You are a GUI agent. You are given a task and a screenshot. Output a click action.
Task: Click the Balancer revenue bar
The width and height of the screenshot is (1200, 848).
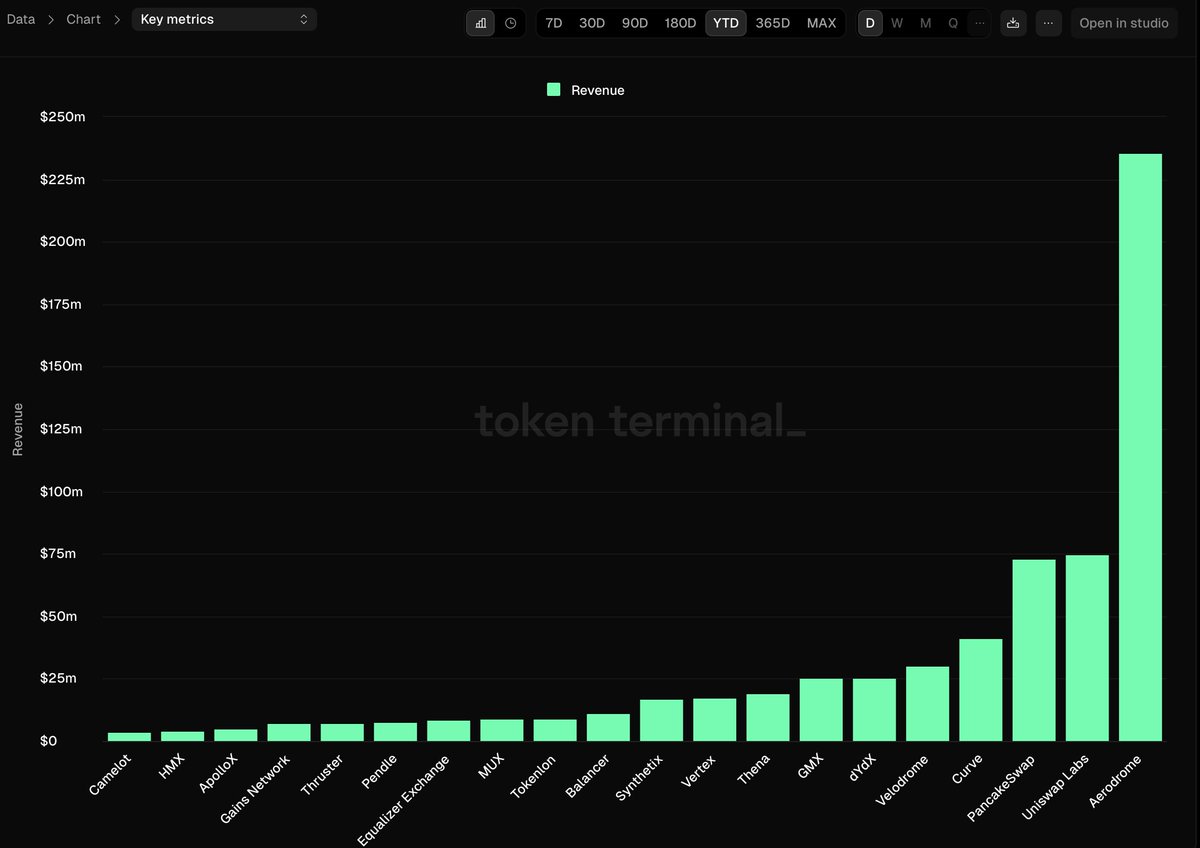[x=608, y=727]
